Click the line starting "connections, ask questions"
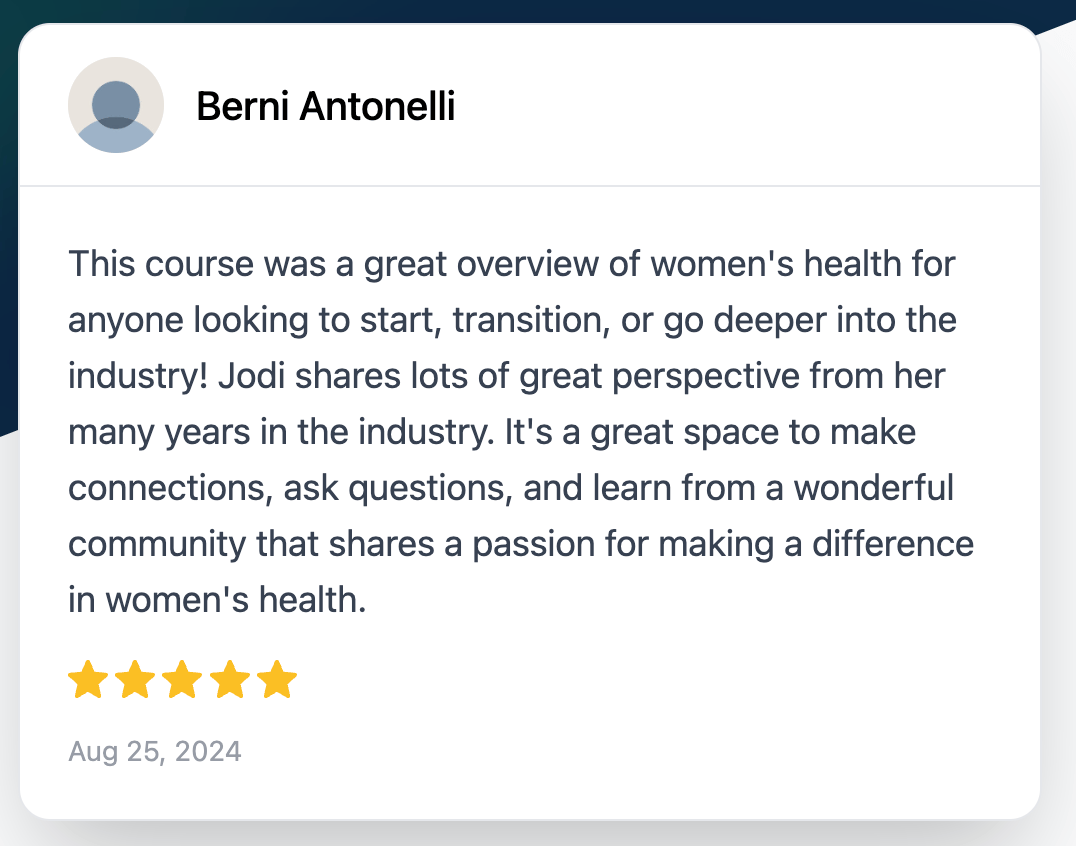 point(511,489)
